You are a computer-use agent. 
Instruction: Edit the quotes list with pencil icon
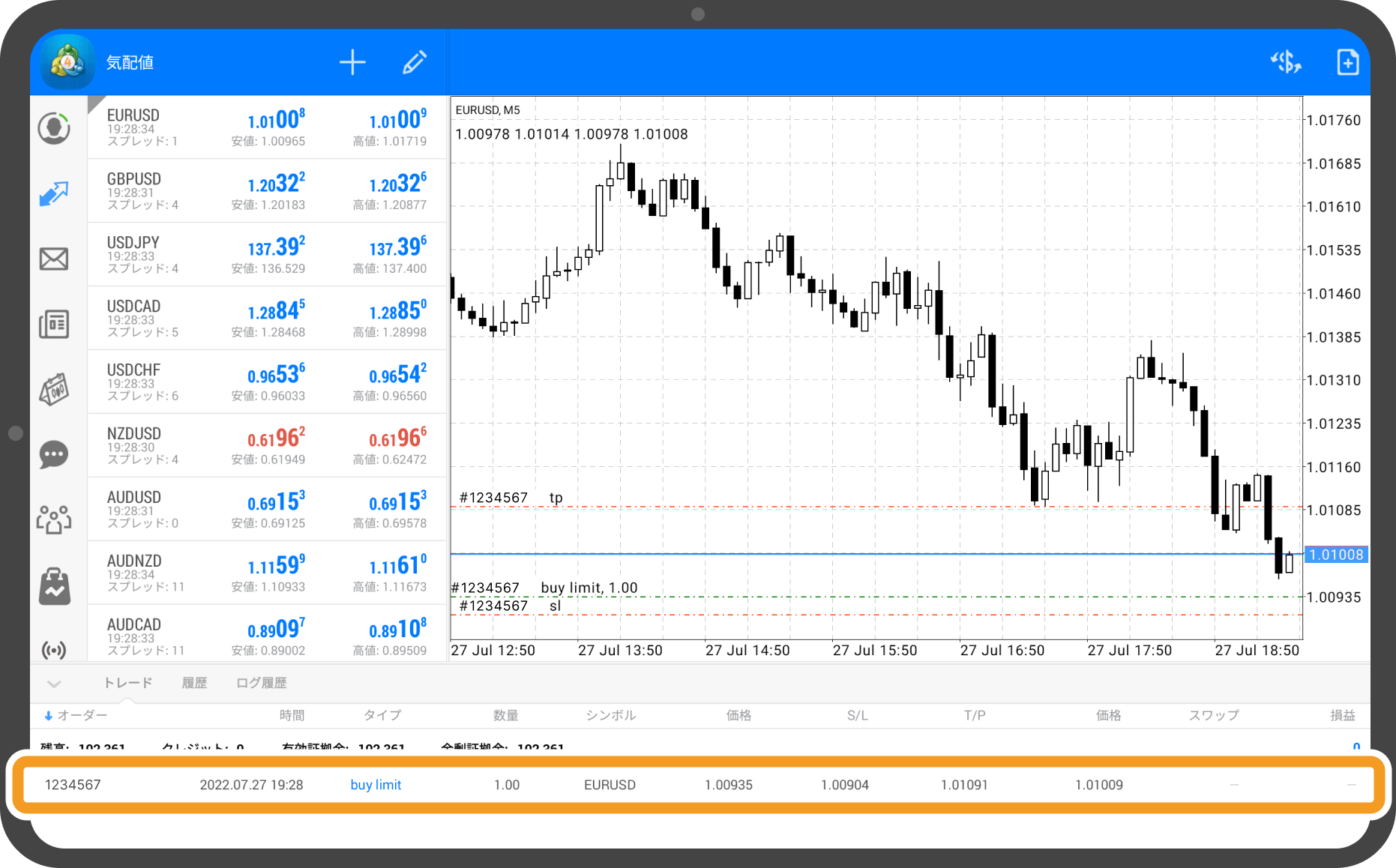click(x=414, y=62)
